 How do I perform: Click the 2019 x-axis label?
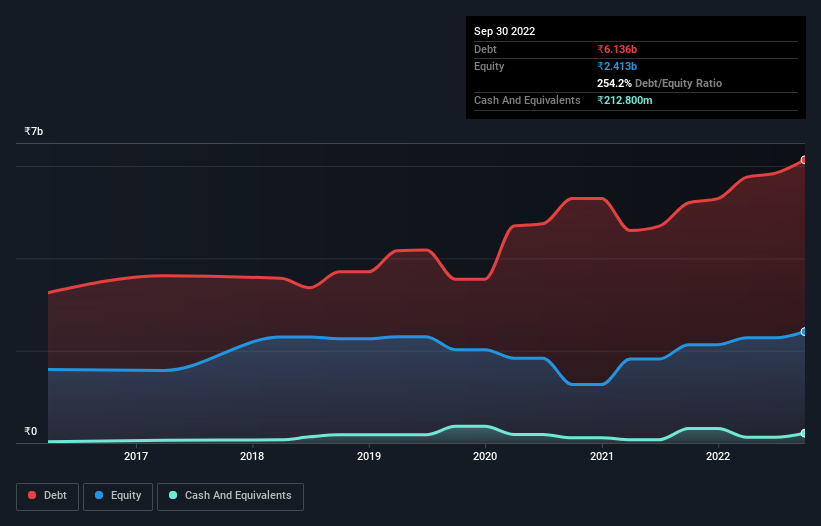(x=369, y=456)
